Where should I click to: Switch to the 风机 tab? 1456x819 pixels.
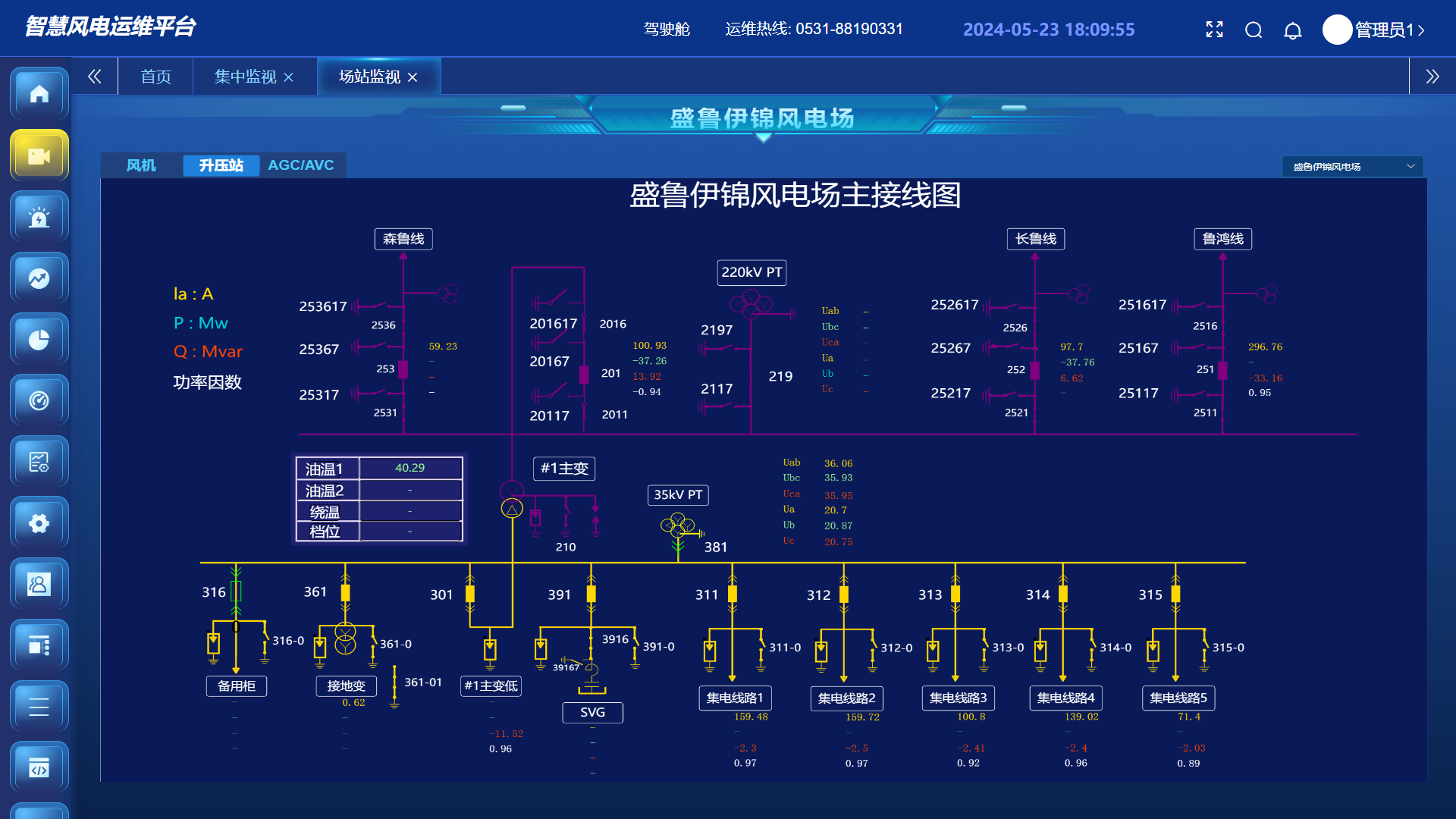pos(141,165)
